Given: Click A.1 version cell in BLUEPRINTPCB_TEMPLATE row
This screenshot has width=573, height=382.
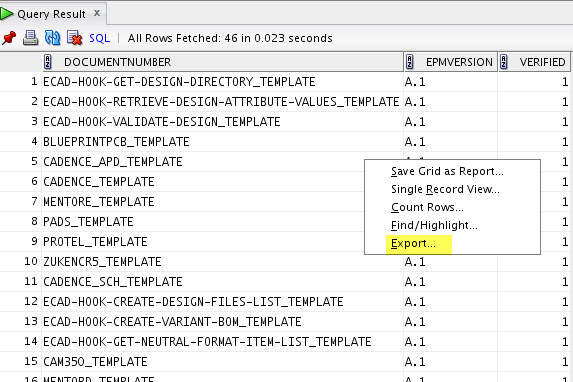Looking at the screenshot, I should tap(451, 142).
